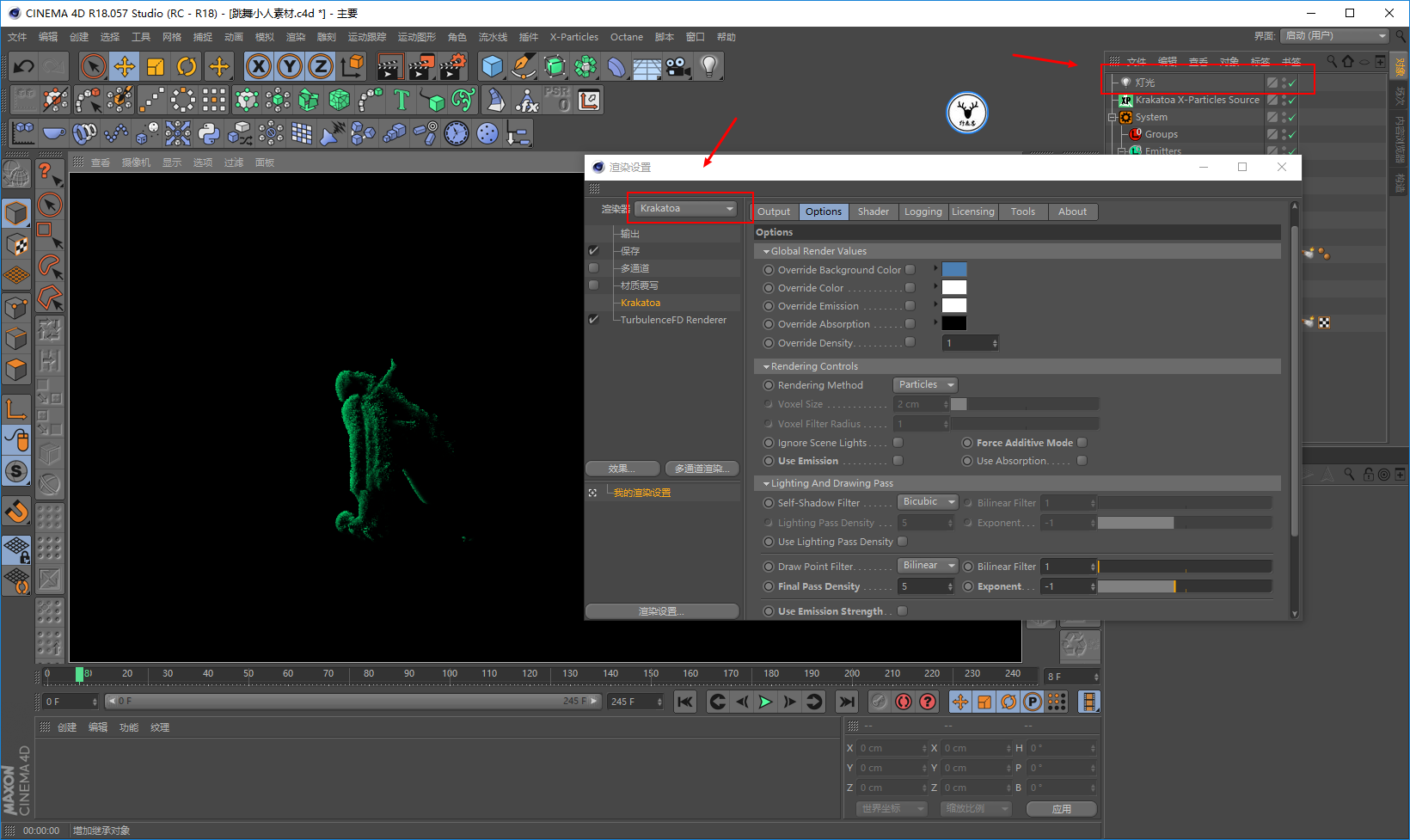Expand the System object tree node

(1112, 117)
